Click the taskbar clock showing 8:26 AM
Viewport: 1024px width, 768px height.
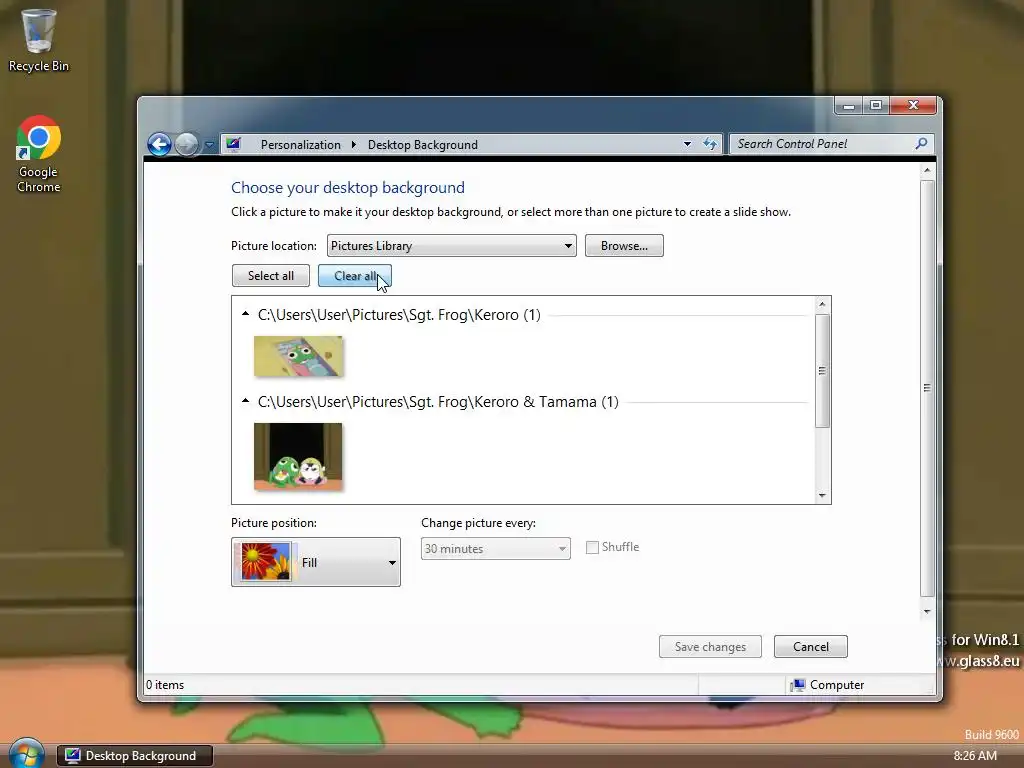tap(975, 756)
